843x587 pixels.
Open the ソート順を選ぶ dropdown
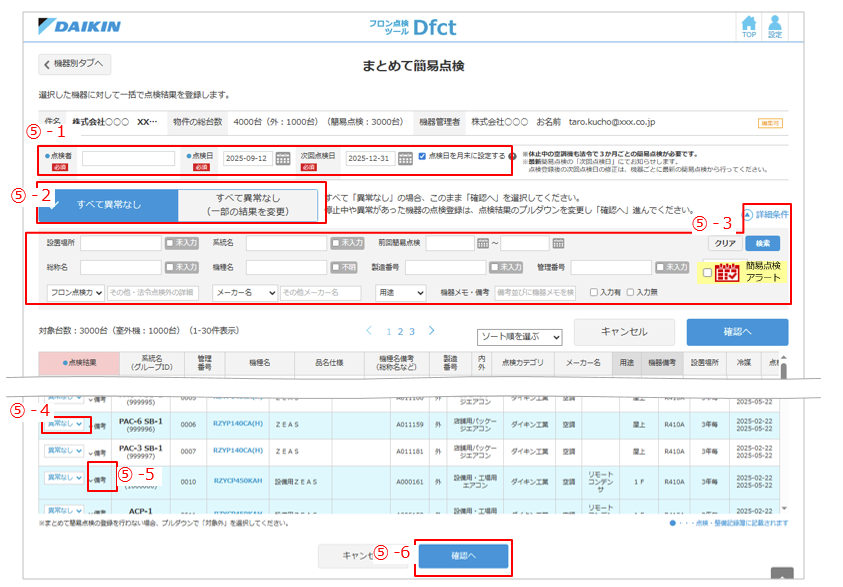[x=520, y=337]
